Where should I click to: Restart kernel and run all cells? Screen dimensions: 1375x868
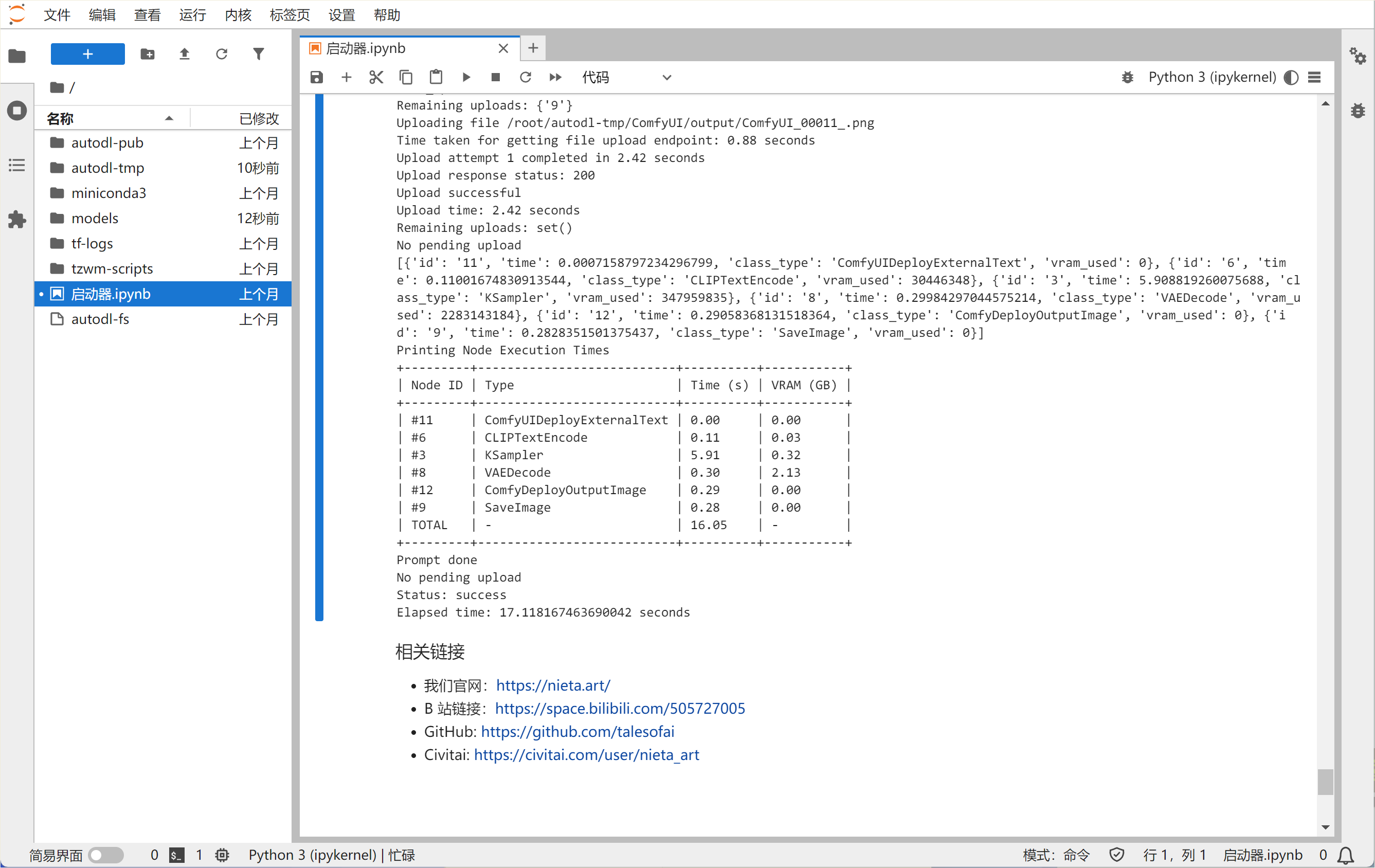(555, 77)
